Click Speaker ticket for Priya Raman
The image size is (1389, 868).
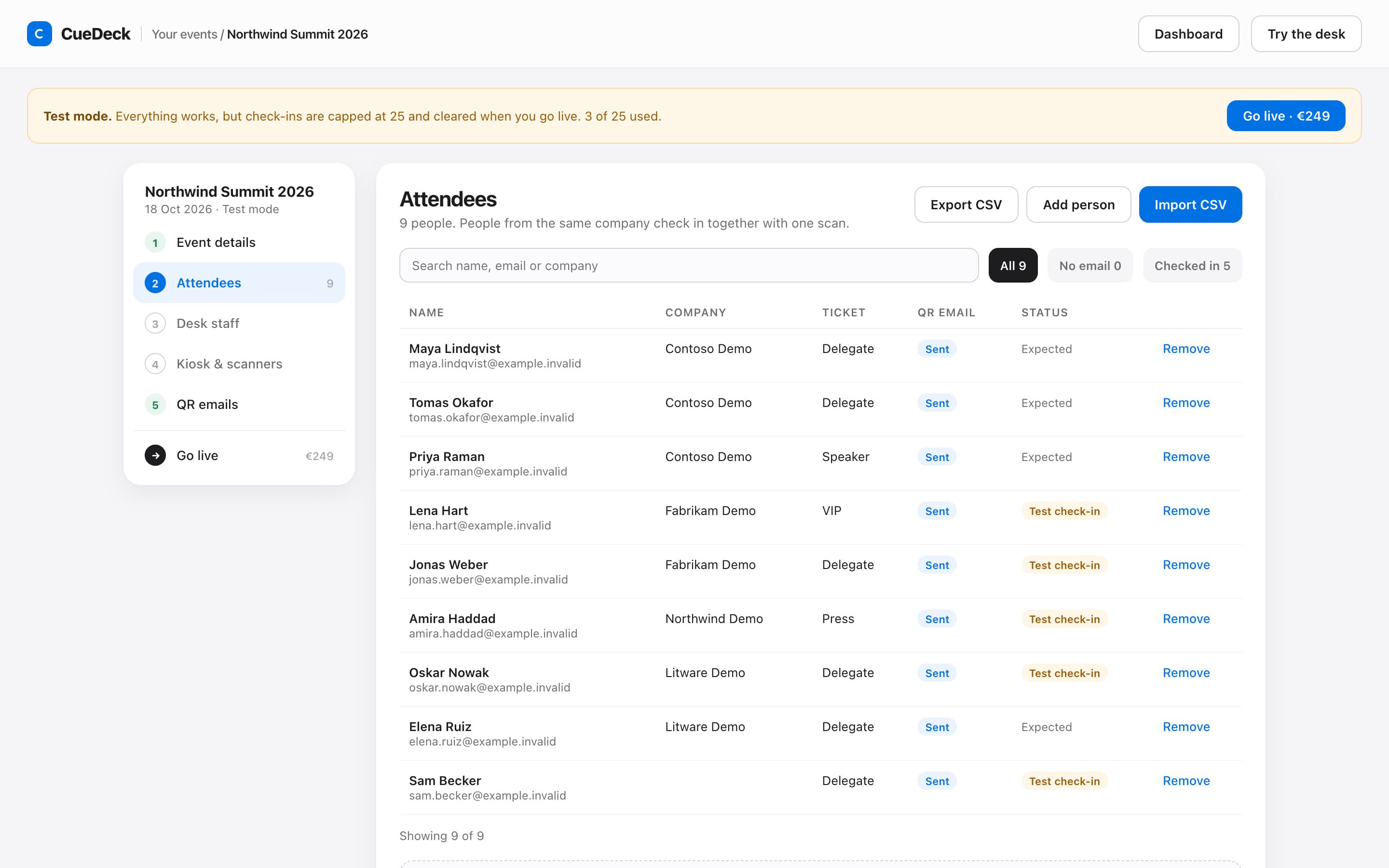(x=845, y=456)
